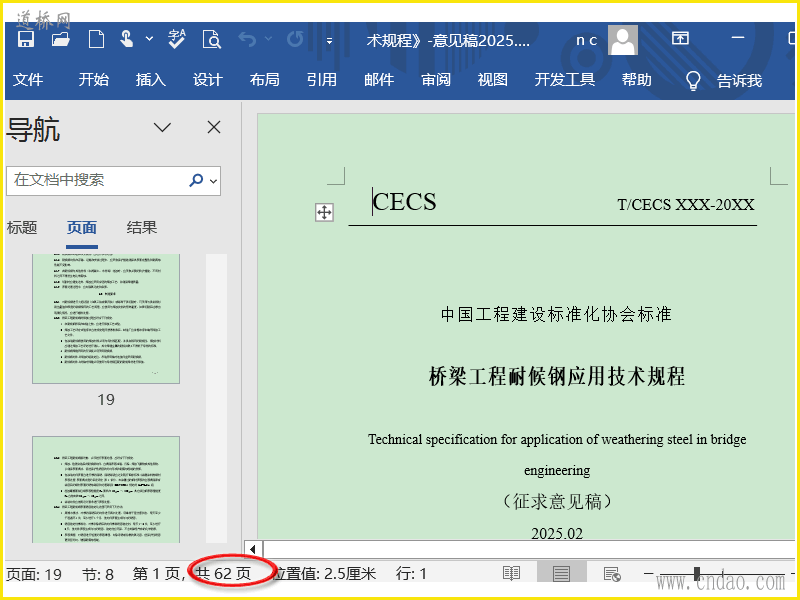Viewport: 800px width, 600px height.
Task: Toggle touch/mouse mode icon
Action: [126, 39]
